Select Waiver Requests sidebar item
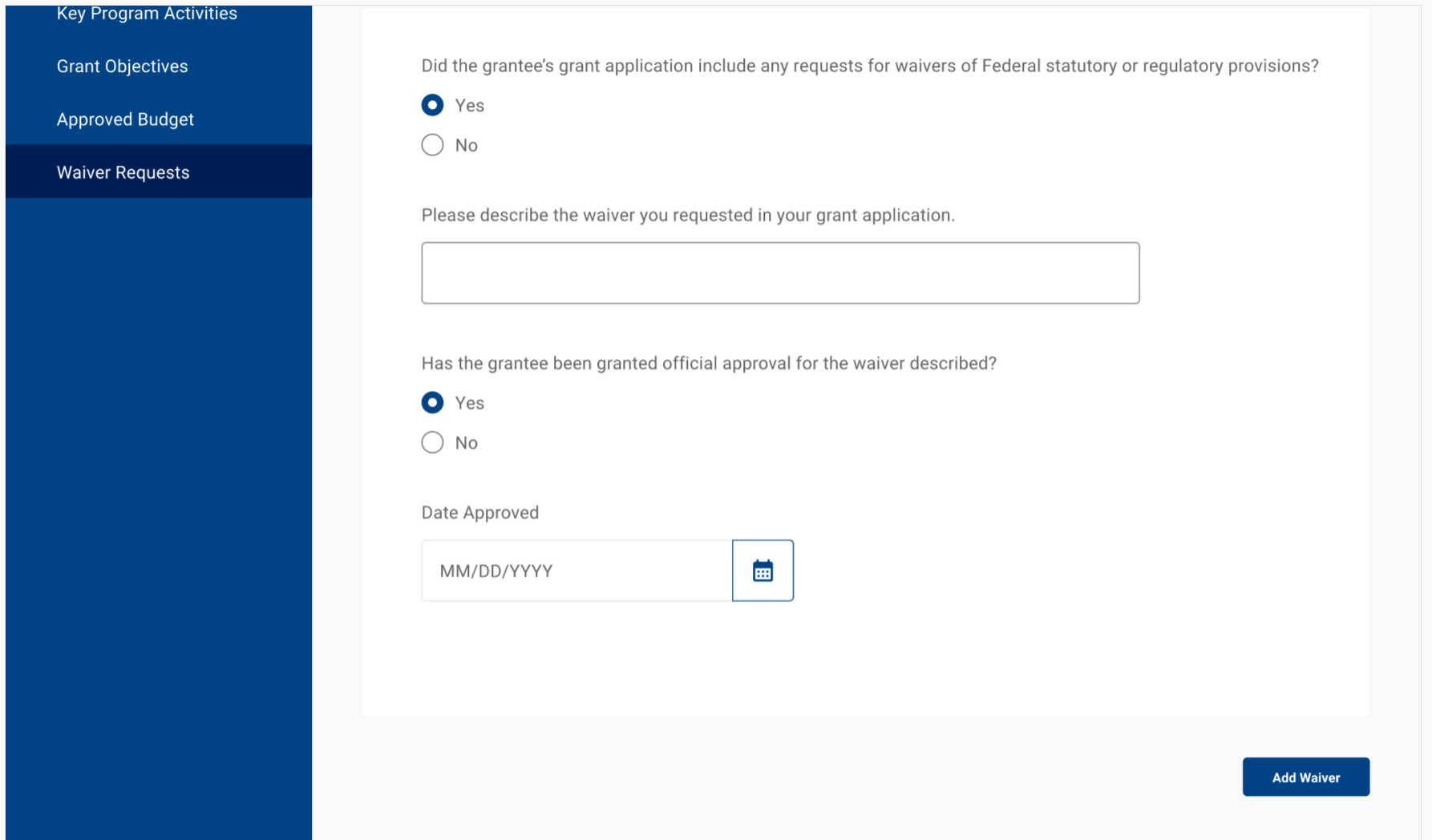The image size is (1432, 840). pos(123,172)
